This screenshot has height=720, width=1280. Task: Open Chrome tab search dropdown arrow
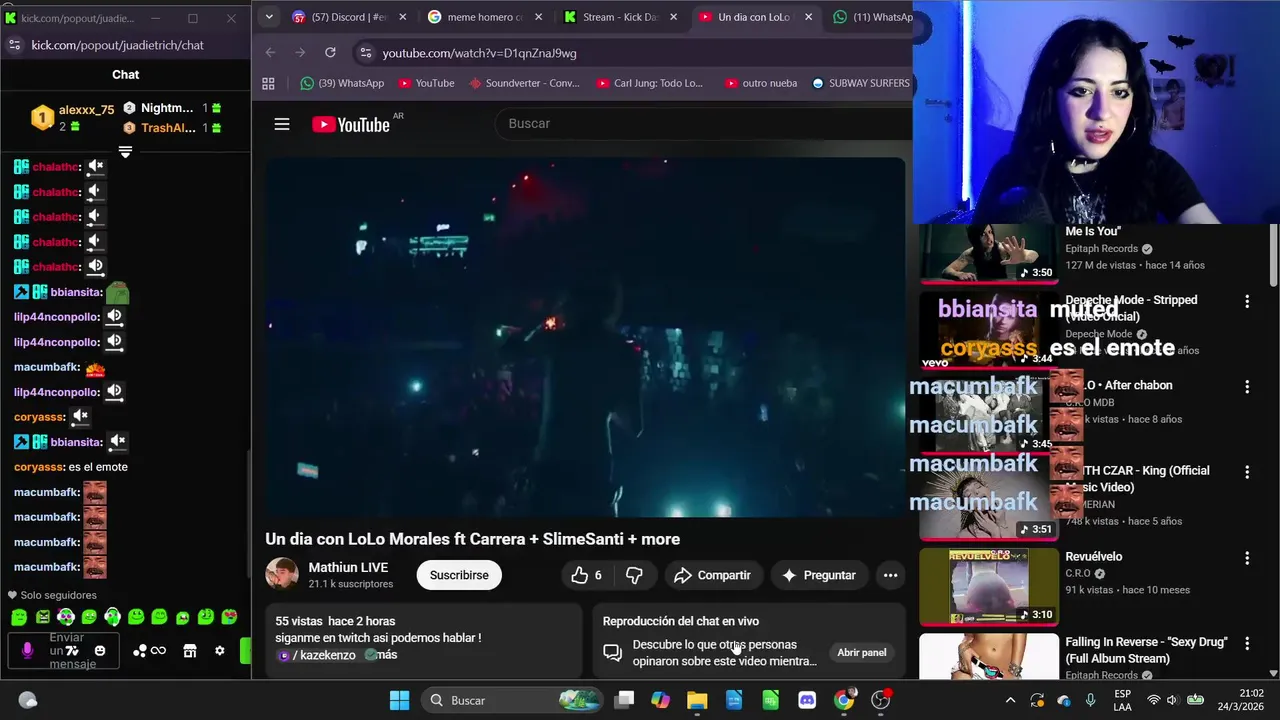[x=268, y=17]
